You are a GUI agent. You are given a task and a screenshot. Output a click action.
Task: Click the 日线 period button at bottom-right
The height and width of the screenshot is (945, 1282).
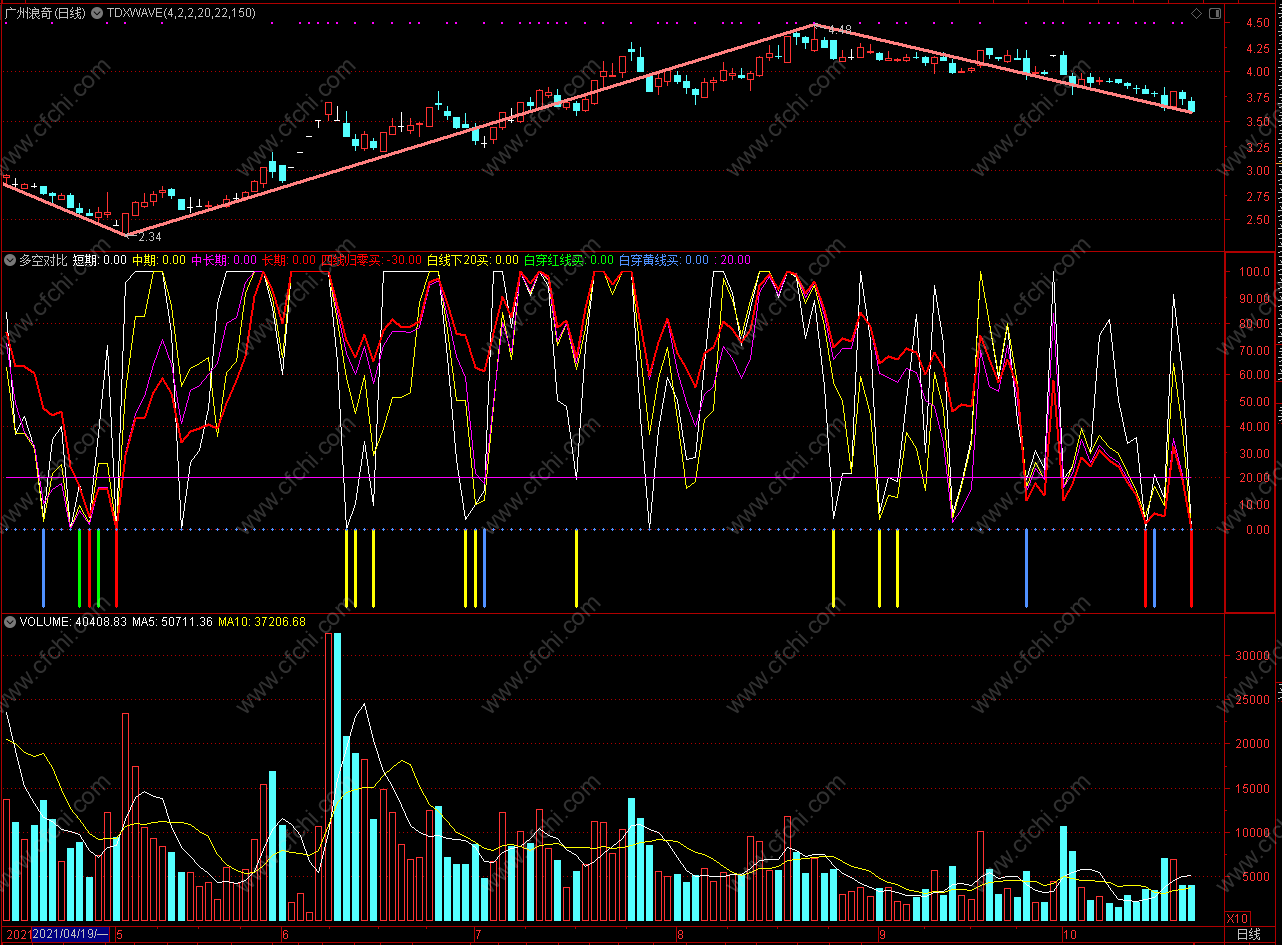pos(1249,935)
